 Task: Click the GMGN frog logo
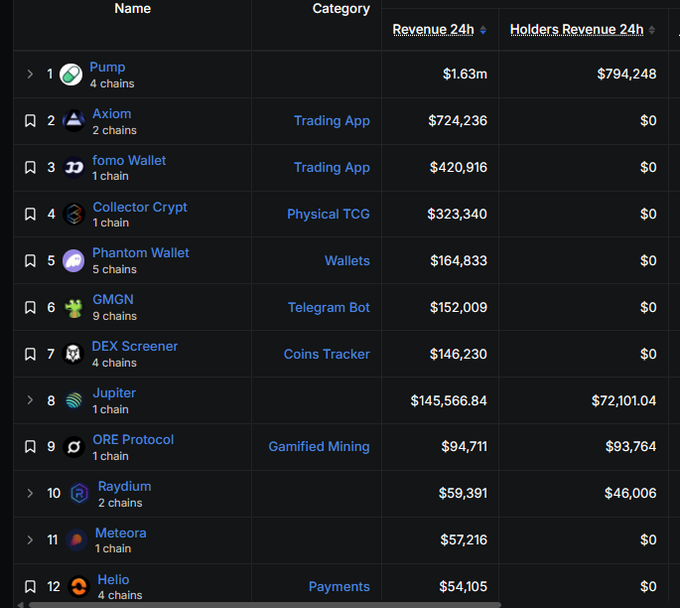pyautogui.click(x=74, y=307)
